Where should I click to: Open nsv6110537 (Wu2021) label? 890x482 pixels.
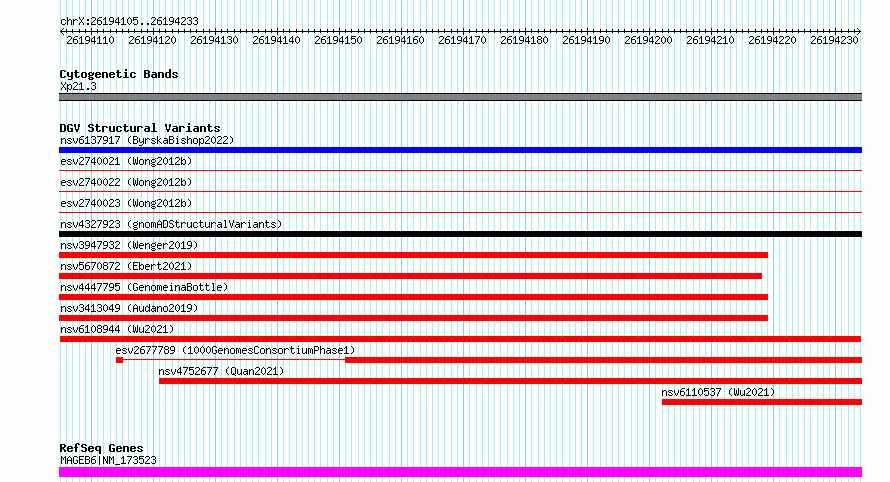click(x=718, y=392)
